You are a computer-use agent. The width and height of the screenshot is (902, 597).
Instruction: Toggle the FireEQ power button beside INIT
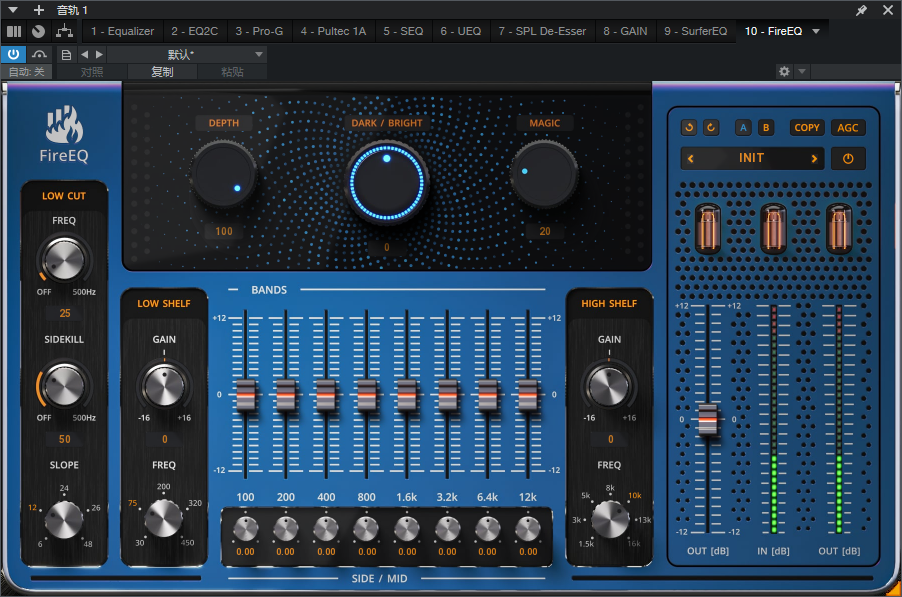848,159
